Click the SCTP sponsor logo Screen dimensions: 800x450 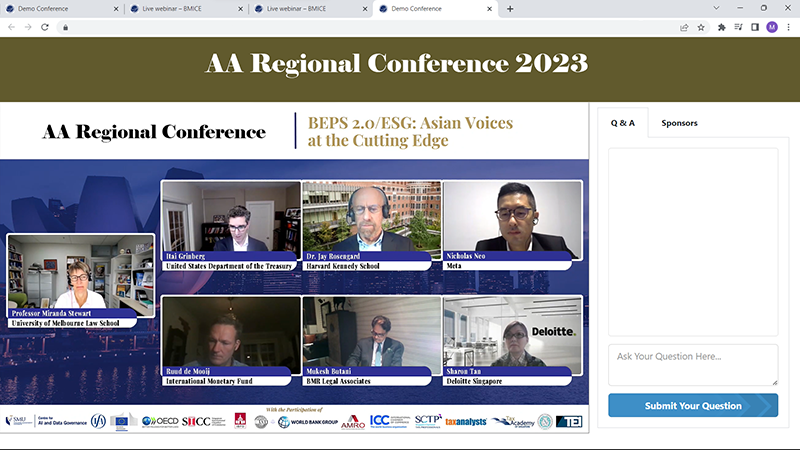(x=428, y=421)
